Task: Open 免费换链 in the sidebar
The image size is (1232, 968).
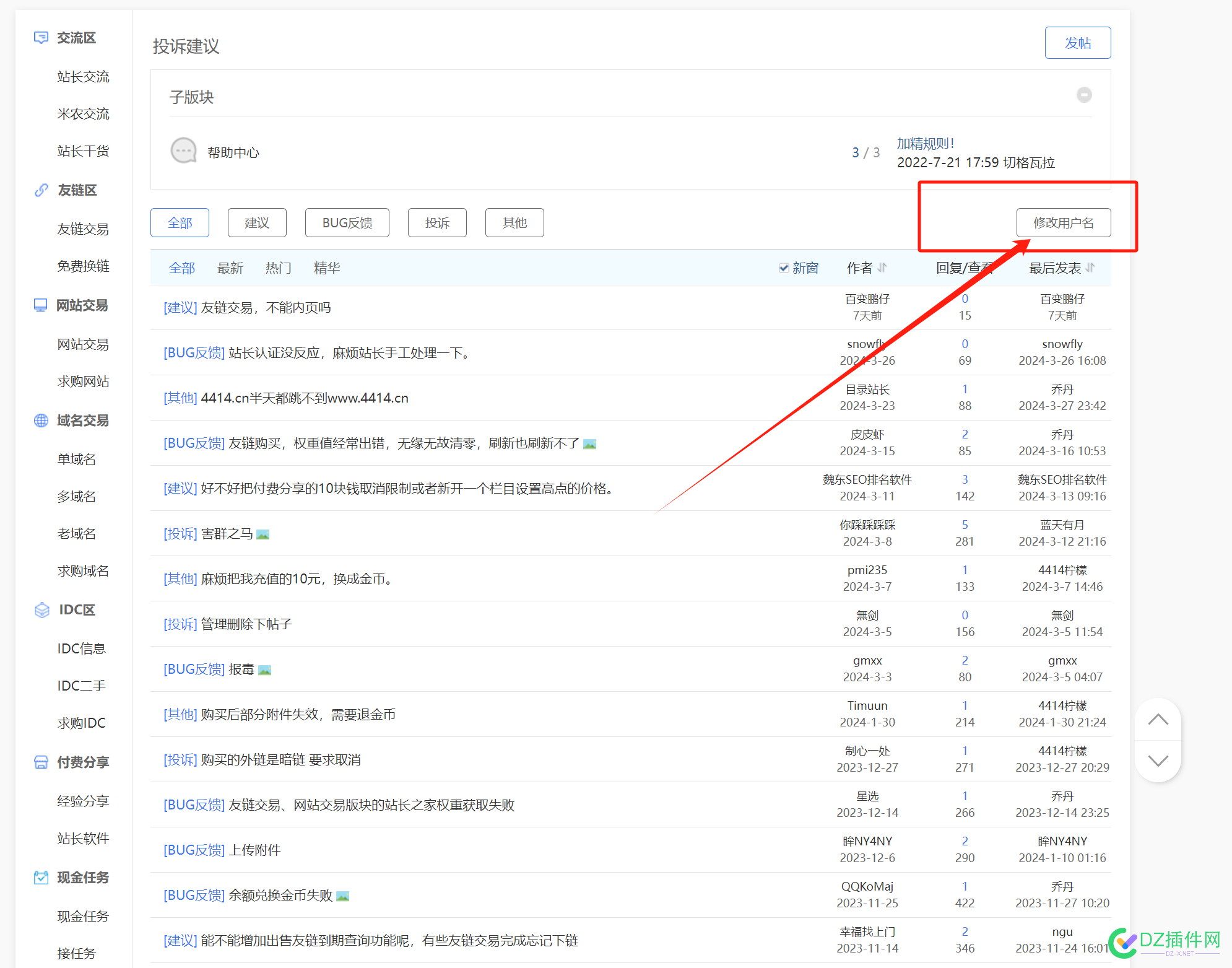Action: click(x=83, y=266)
